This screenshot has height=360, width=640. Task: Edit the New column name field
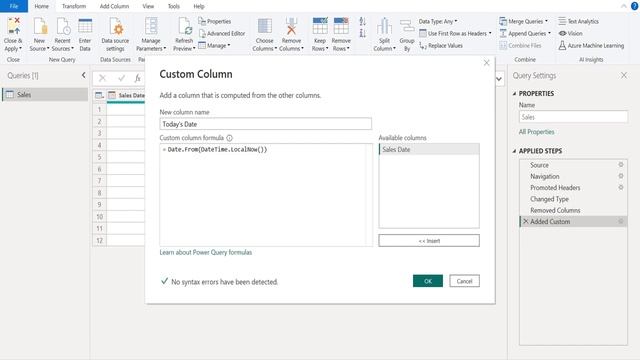click(266, 124)
